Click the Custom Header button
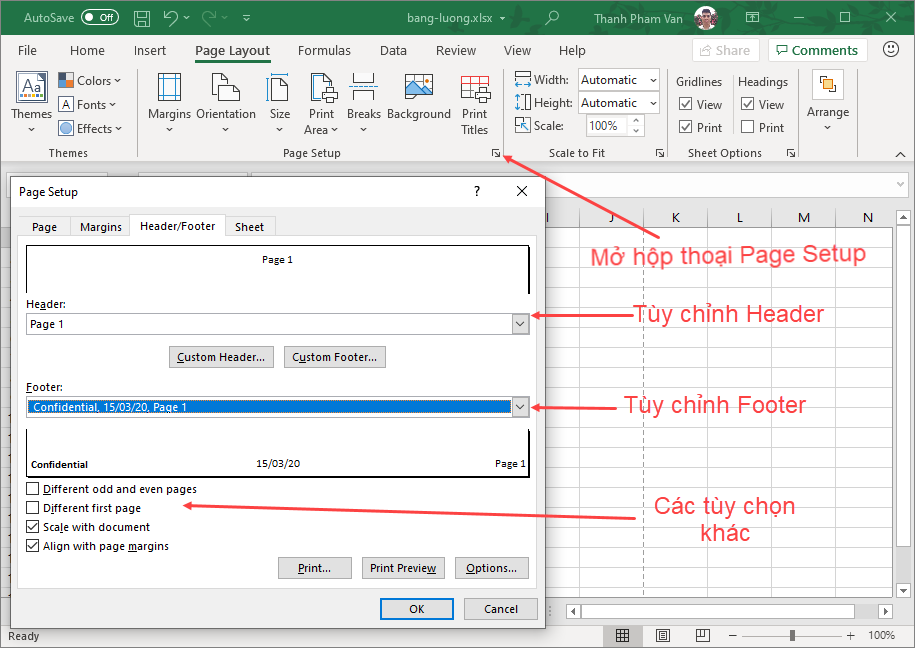The width and height of the screenshot is (915, 648). tap(221, 357)
